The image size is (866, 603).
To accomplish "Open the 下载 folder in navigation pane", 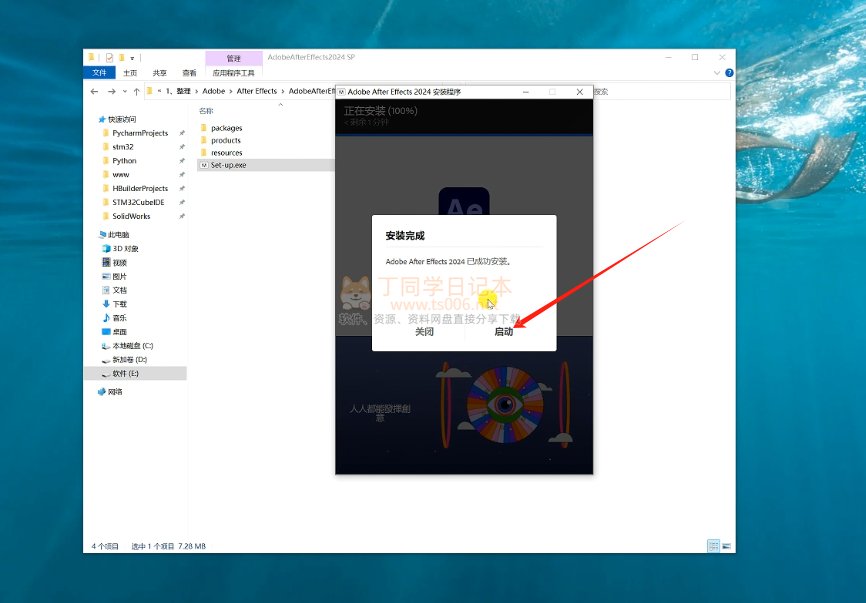I will pos(119,304).
